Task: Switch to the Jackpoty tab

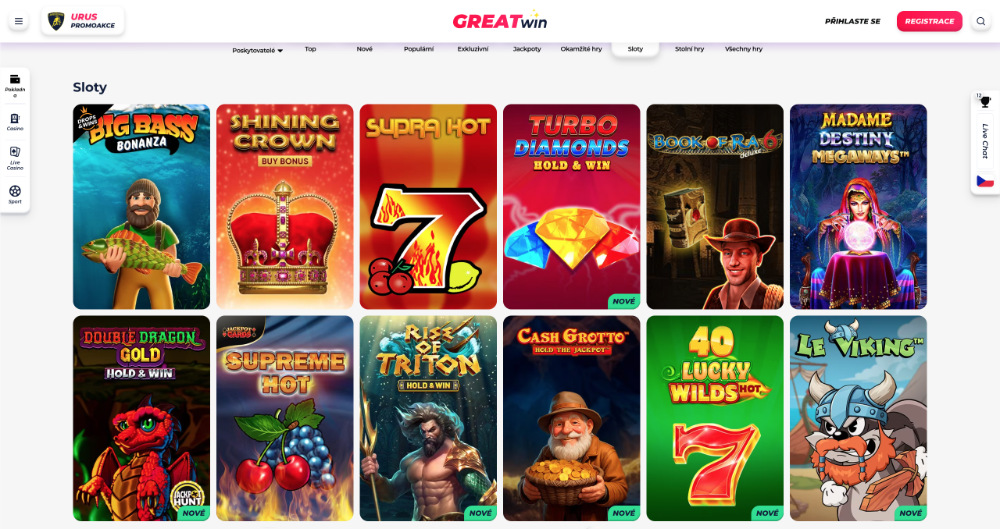Action: pos(527,48)
